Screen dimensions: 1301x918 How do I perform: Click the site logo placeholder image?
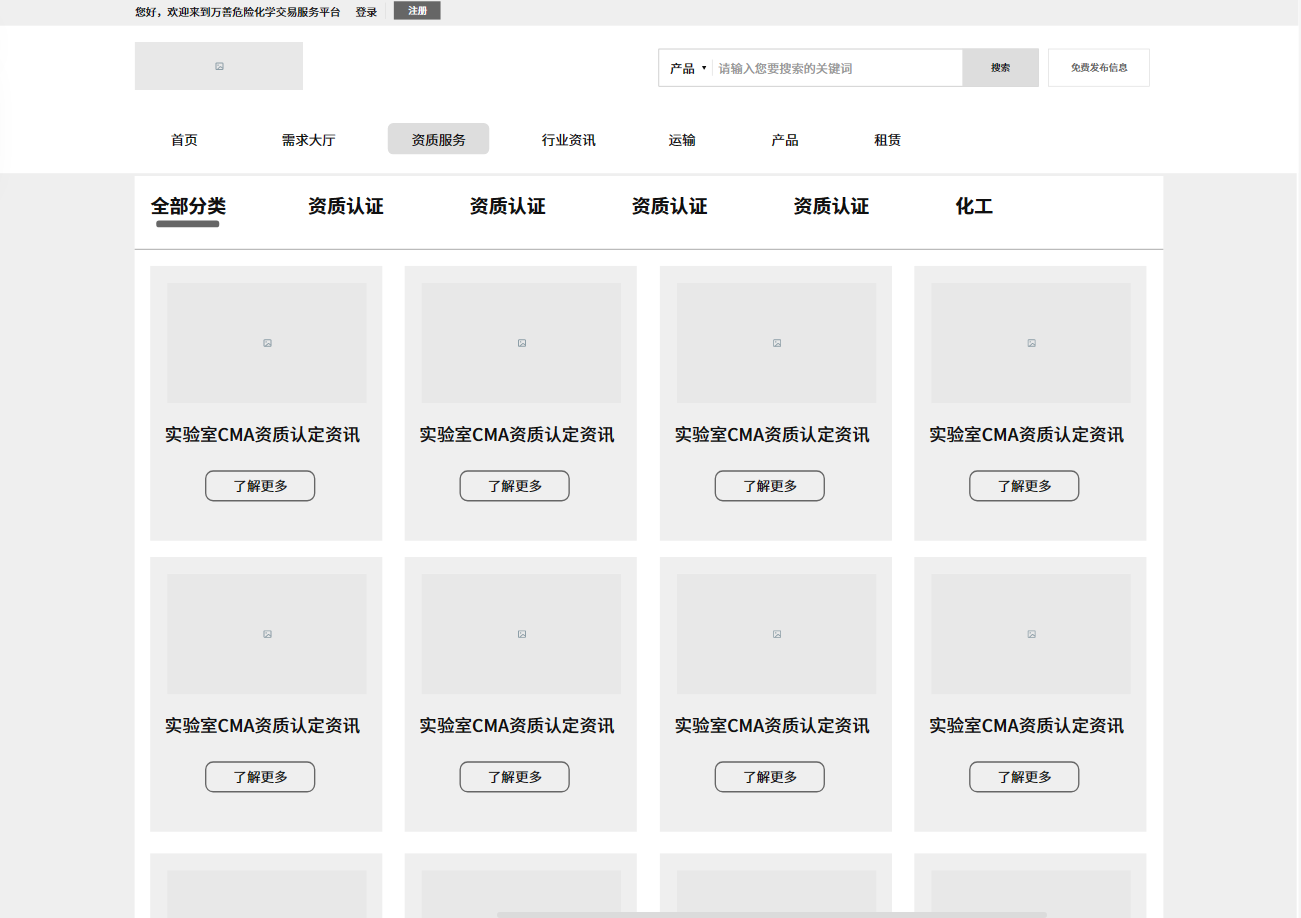pos(218,66)
